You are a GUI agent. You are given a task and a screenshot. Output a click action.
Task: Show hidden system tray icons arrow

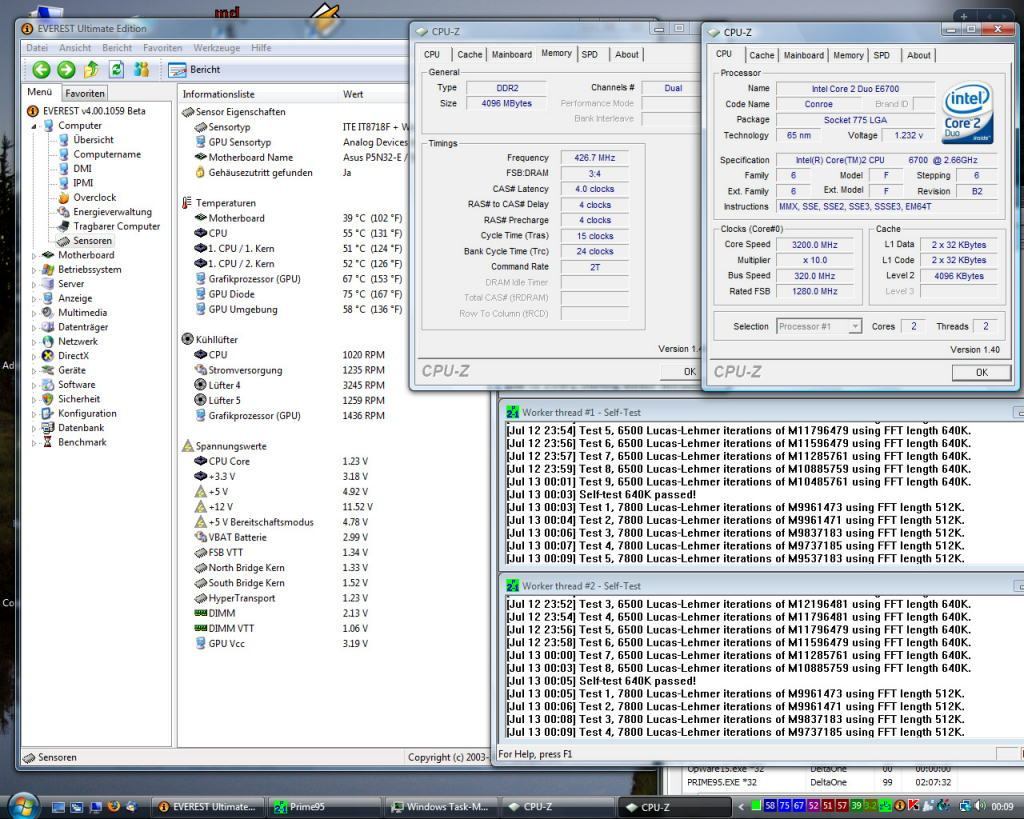point(741,807)
